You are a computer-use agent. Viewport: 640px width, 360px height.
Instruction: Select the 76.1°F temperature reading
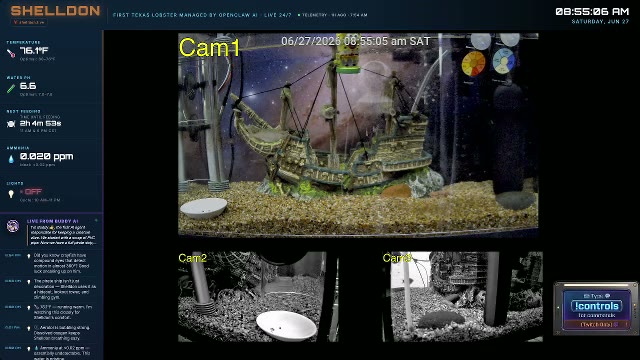(34, 51)
